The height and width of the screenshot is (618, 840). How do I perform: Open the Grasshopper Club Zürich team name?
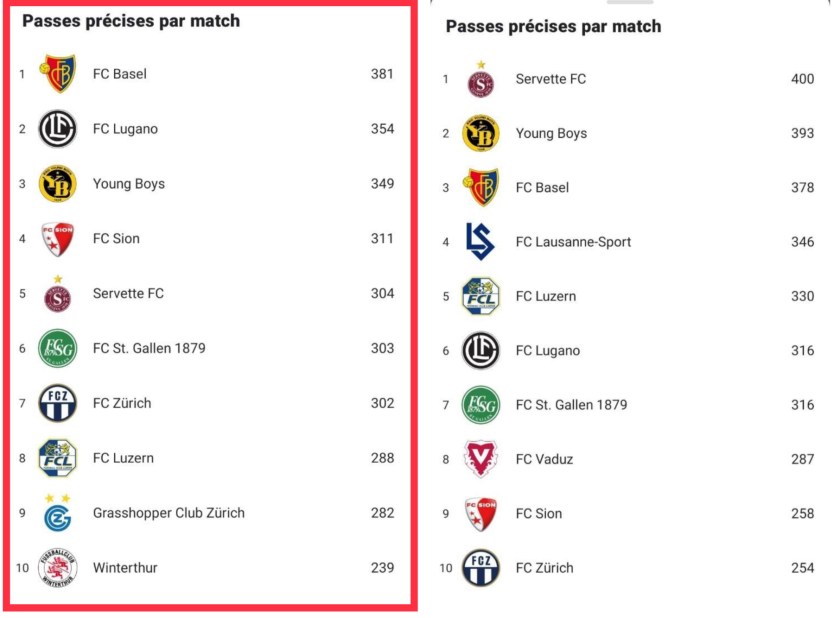tap(168, 513)
